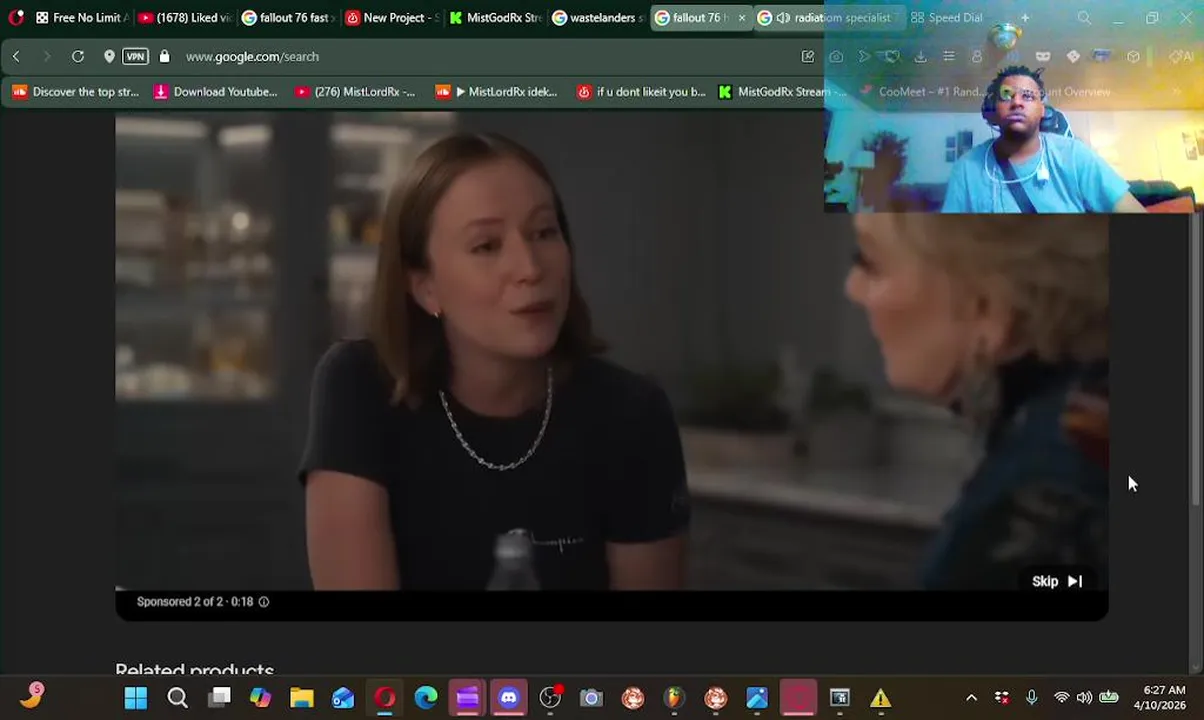Open the Camera app on the taskbar
The width and height of the screenshot is (1204, 720).
point(591,698)
